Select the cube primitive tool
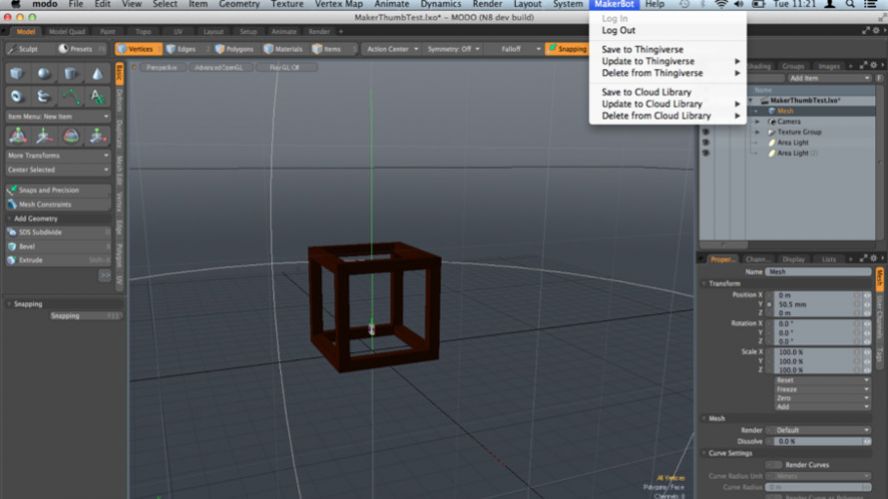 17,74
